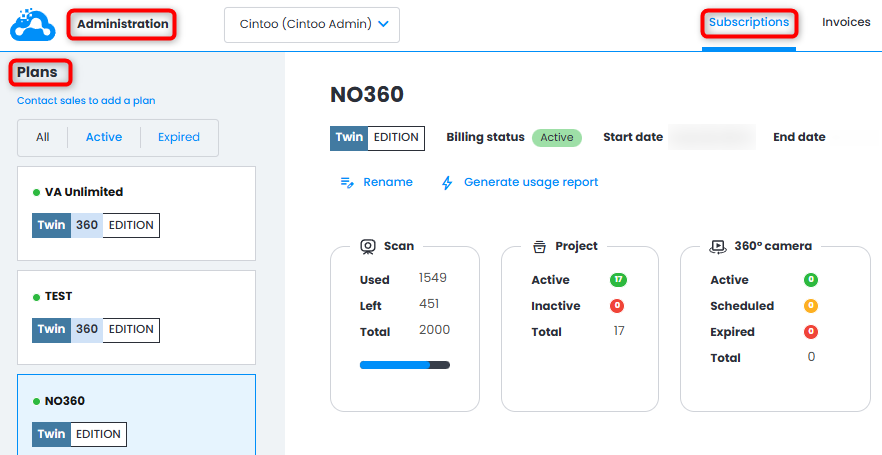Click the Cintoo cloud logo

(33, 24)
